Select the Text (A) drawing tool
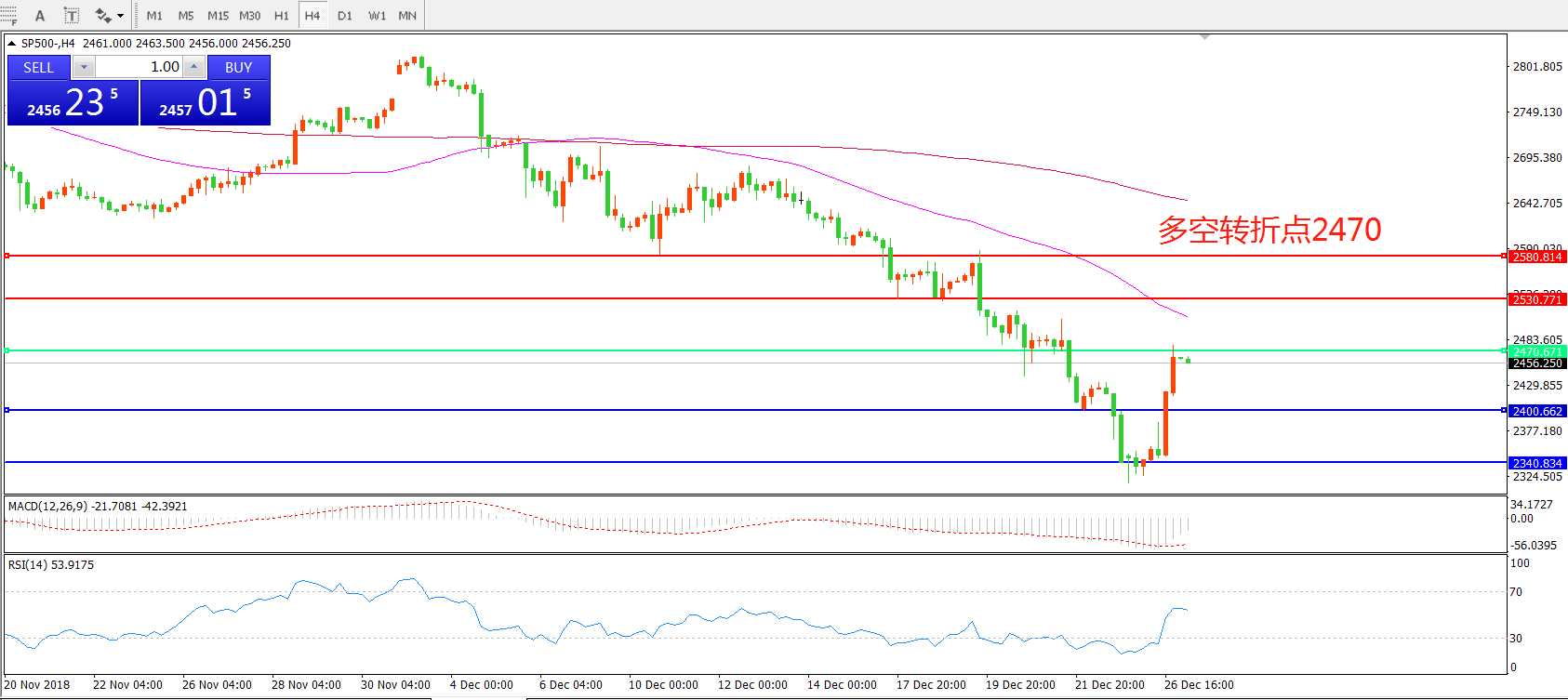 (x=40, y=16)
